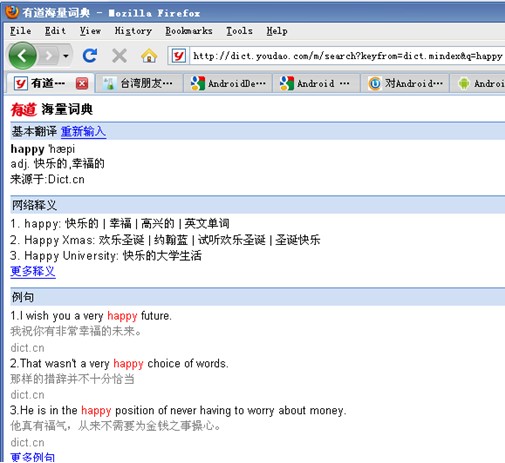Image resolution: width=505 pixels, height=463 pixels.
Task: Switch to the 对Android tab
Action: point(406,83)
